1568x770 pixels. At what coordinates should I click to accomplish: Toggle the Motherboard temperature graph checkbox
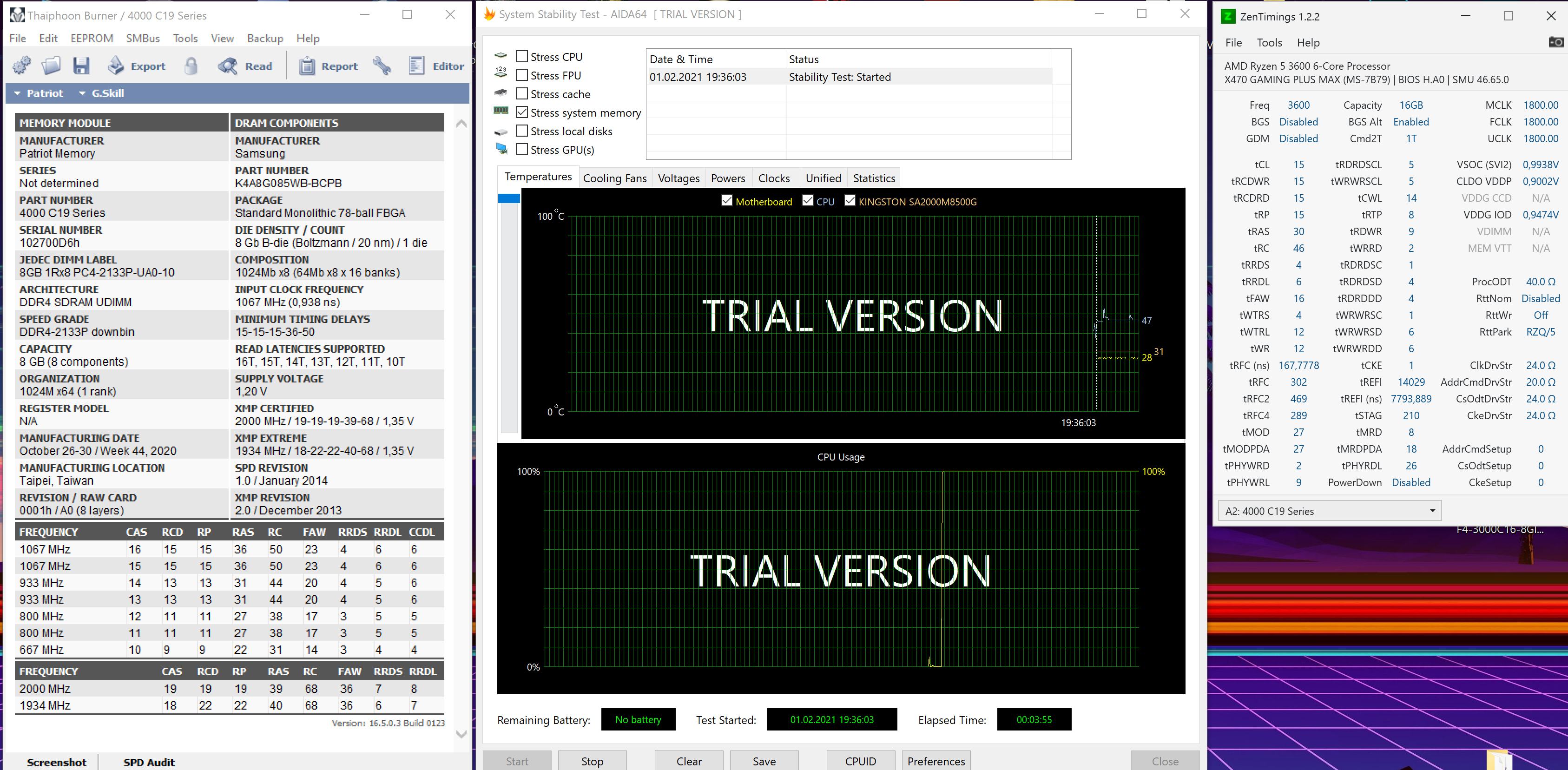click(727, 201)
